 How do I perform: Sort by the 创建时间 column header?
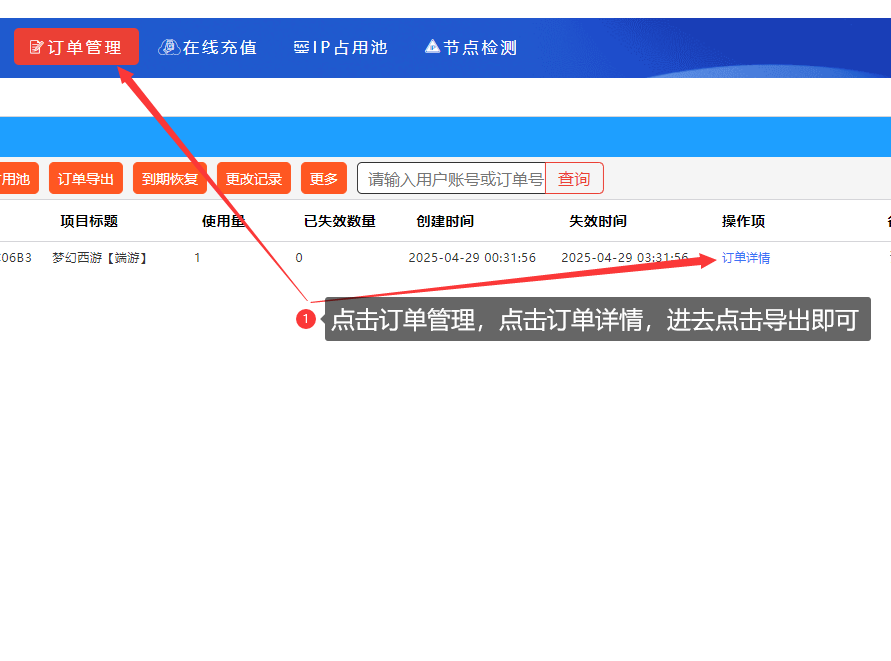pyautogui.click(x=445, y=221)
